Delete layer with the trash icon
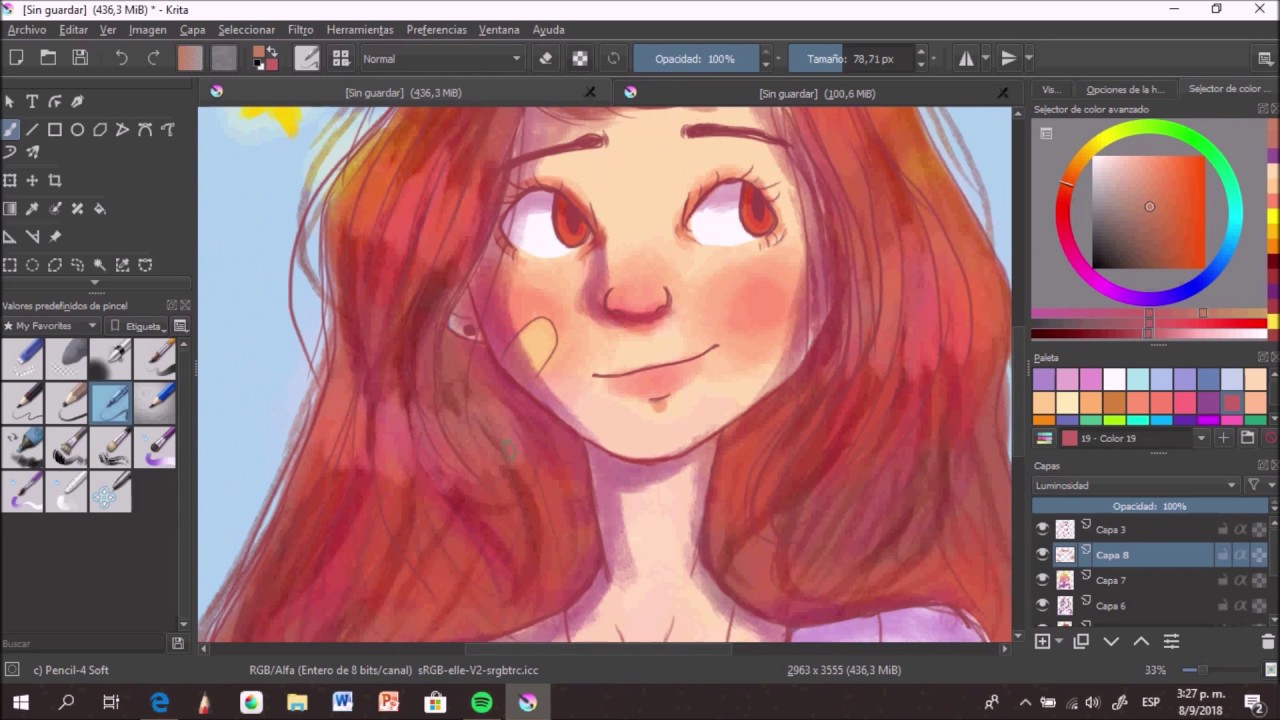The height and width of the screenshot is (720, 1280). click(1268, 642)
